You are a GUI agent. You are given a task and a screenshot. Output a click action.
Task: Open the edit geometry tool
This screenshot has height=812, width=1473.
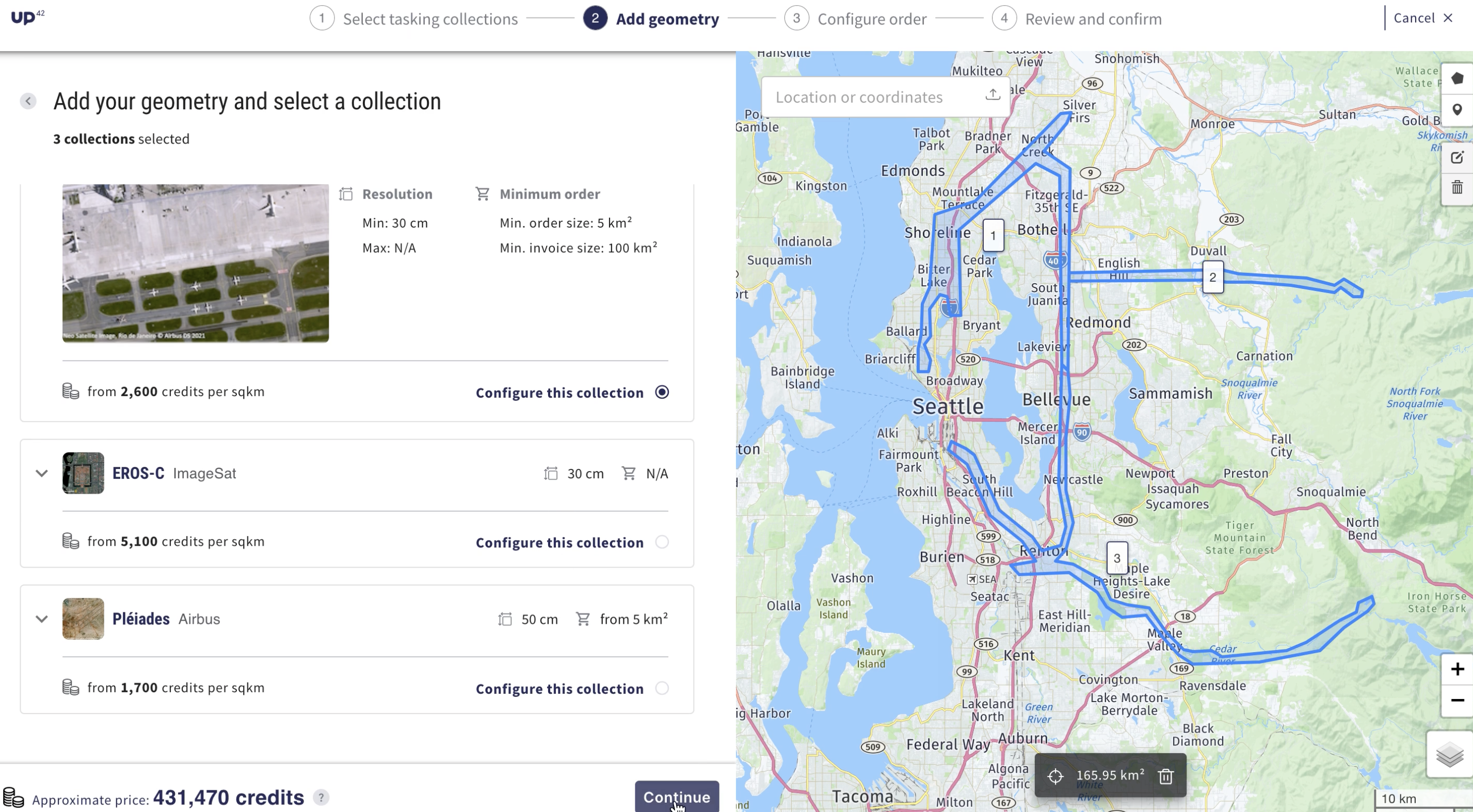[x=1457, y=157]
